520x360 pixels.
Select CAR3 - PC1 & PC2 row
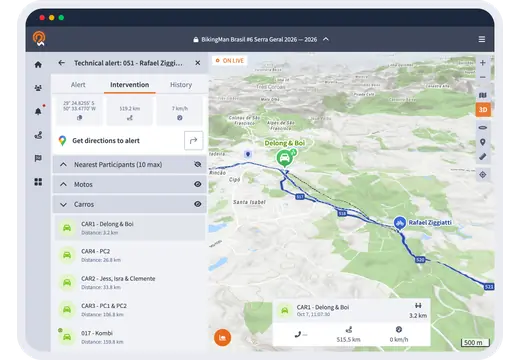(x=130, y=310)
